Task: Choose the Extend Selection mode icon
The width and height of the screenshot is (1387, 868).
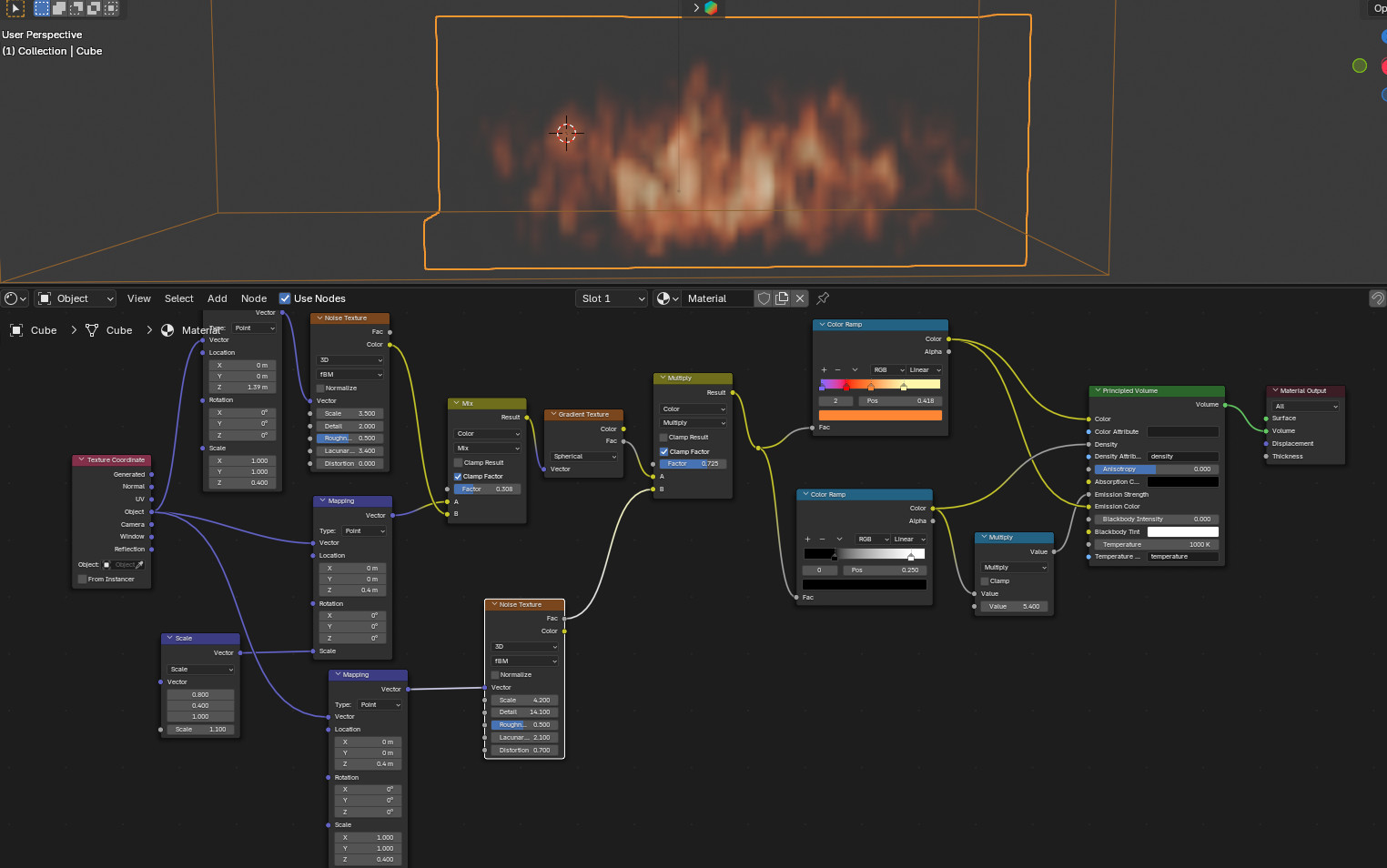Action: pos(59,8)
